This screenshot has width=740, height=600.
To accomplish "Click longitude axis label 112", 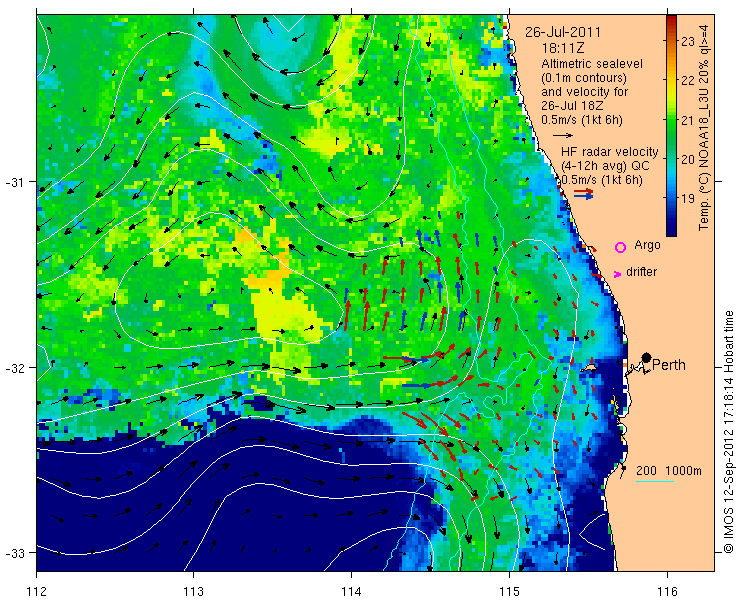I will pos(36,591).
